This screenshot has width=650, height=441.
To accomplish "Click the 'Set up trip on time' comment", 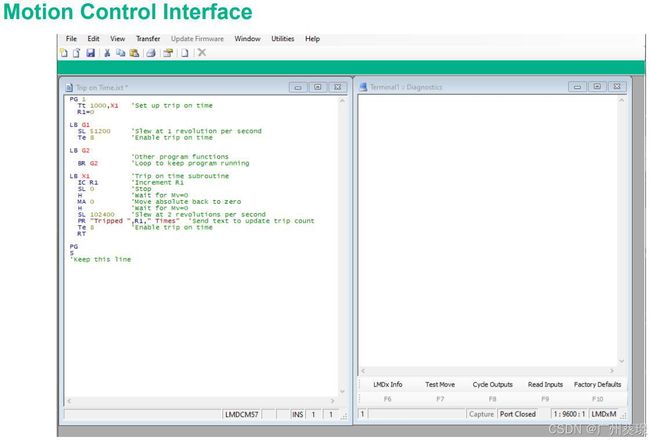I will (172, 106).
